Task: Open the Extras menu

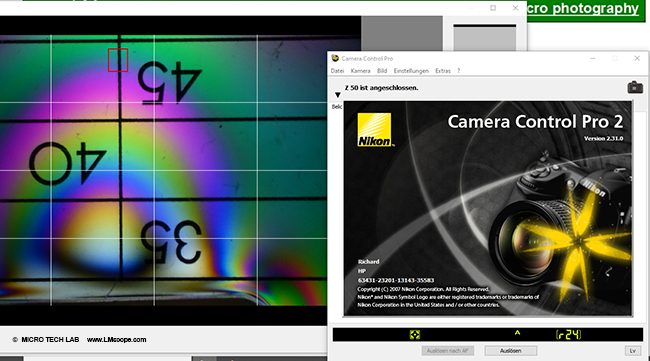Action: coord(443,71)
